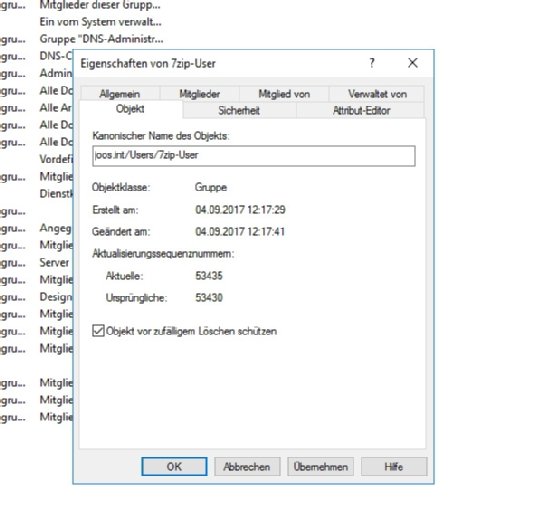This screenshot has width=559, height=512.
Task: Select the modified date 04.09.2017 12:17:41
Action: 240,231
